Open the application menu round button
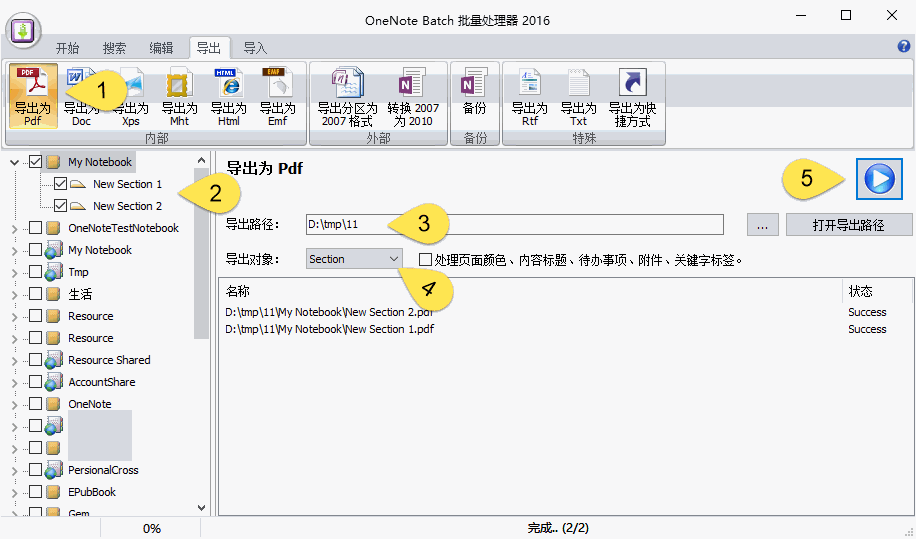The image size is (916, 539). [23, 30]
